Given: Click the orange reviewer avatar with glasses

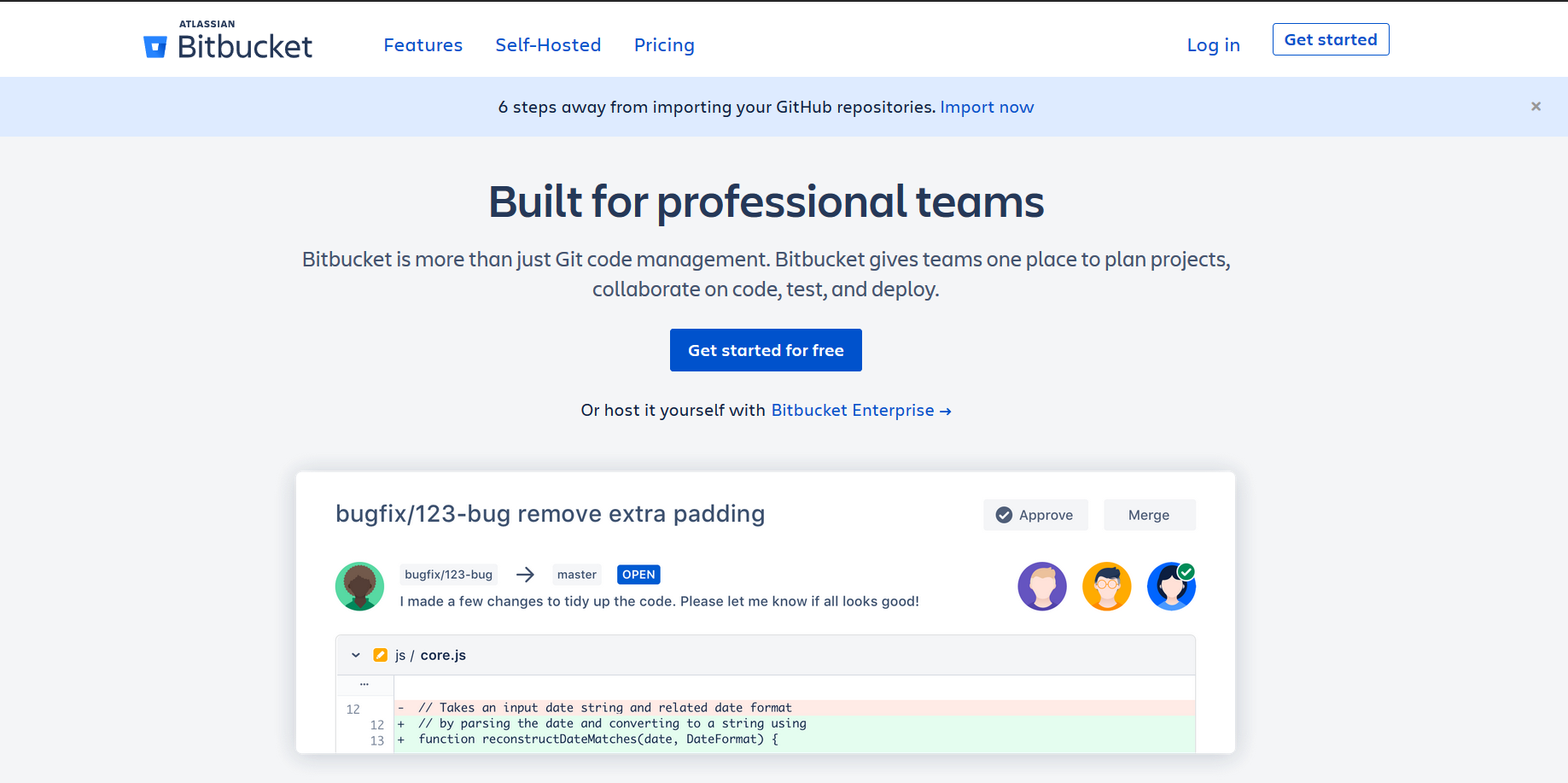Looking at the screenshot, I should [x=1107, y=587].
